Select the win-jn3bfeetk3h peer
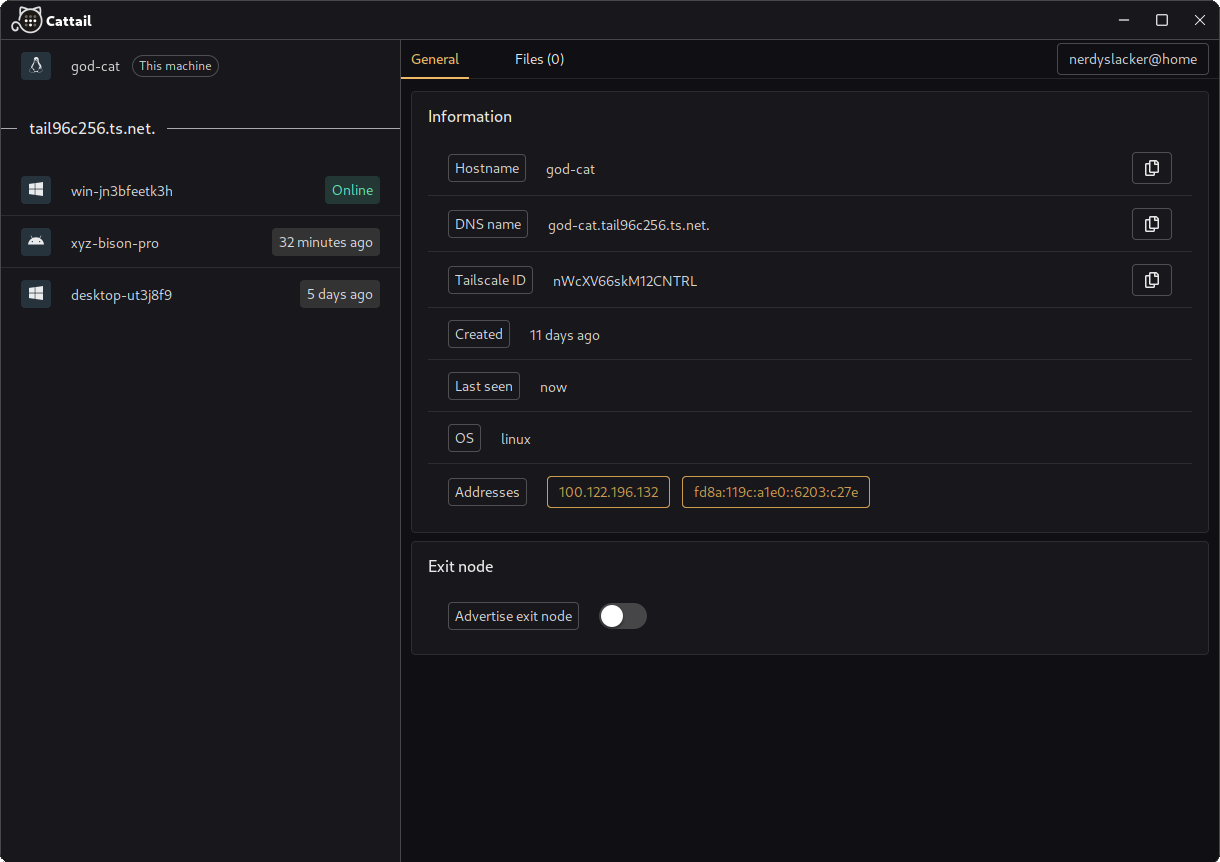Viewport: 1220px width, 862px height. tap(200, 190)
